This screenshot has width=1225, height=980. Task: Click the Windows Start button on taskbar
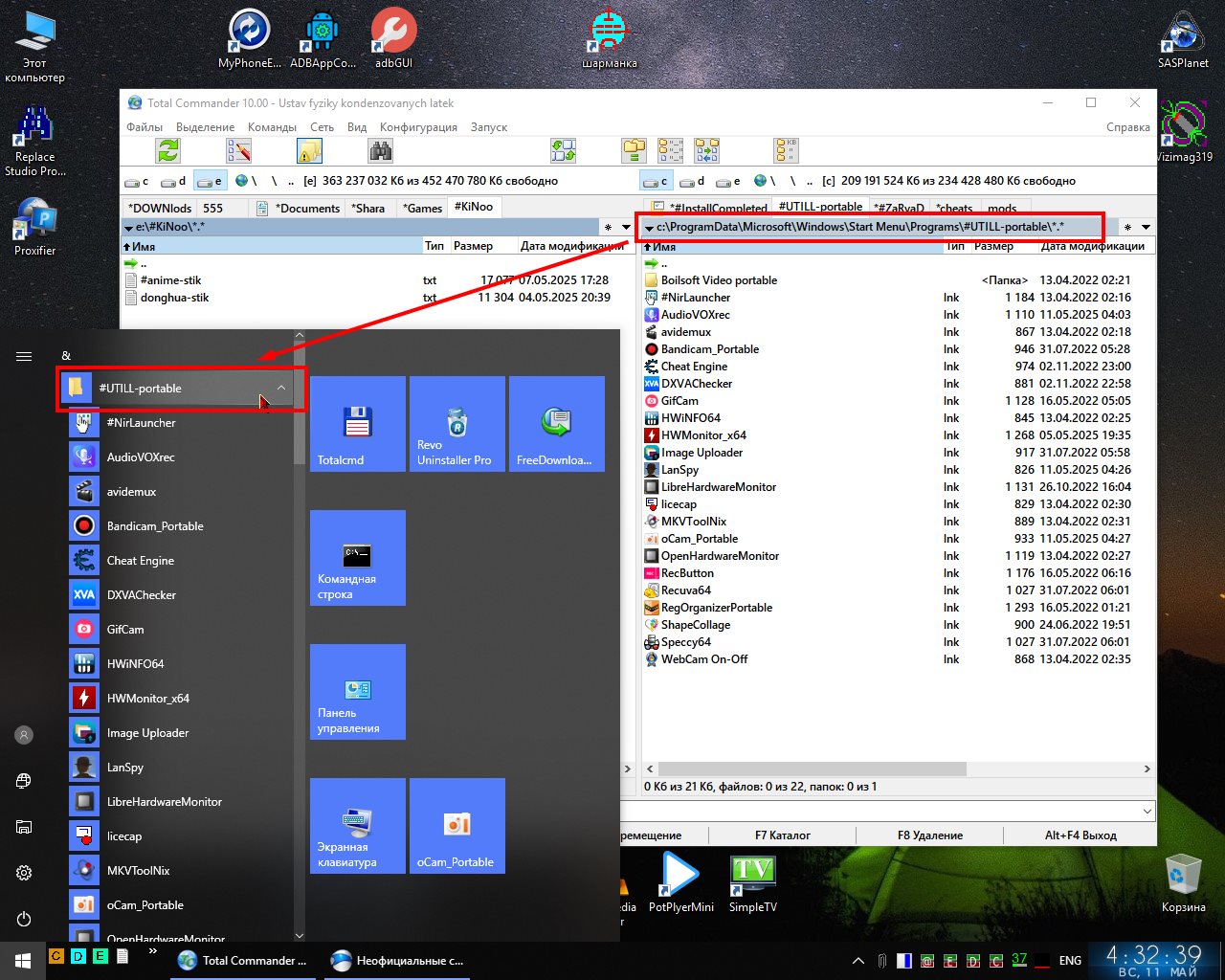click(x=23, y=960)
